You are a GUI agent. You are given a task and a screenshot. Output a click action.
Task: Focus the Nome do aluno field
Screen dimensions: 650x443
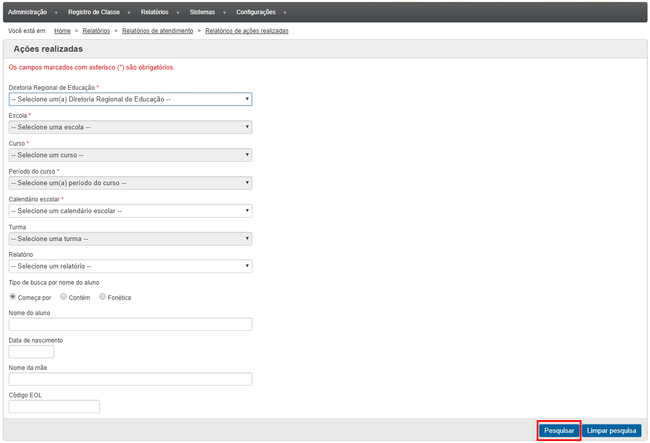pos(130,324)
